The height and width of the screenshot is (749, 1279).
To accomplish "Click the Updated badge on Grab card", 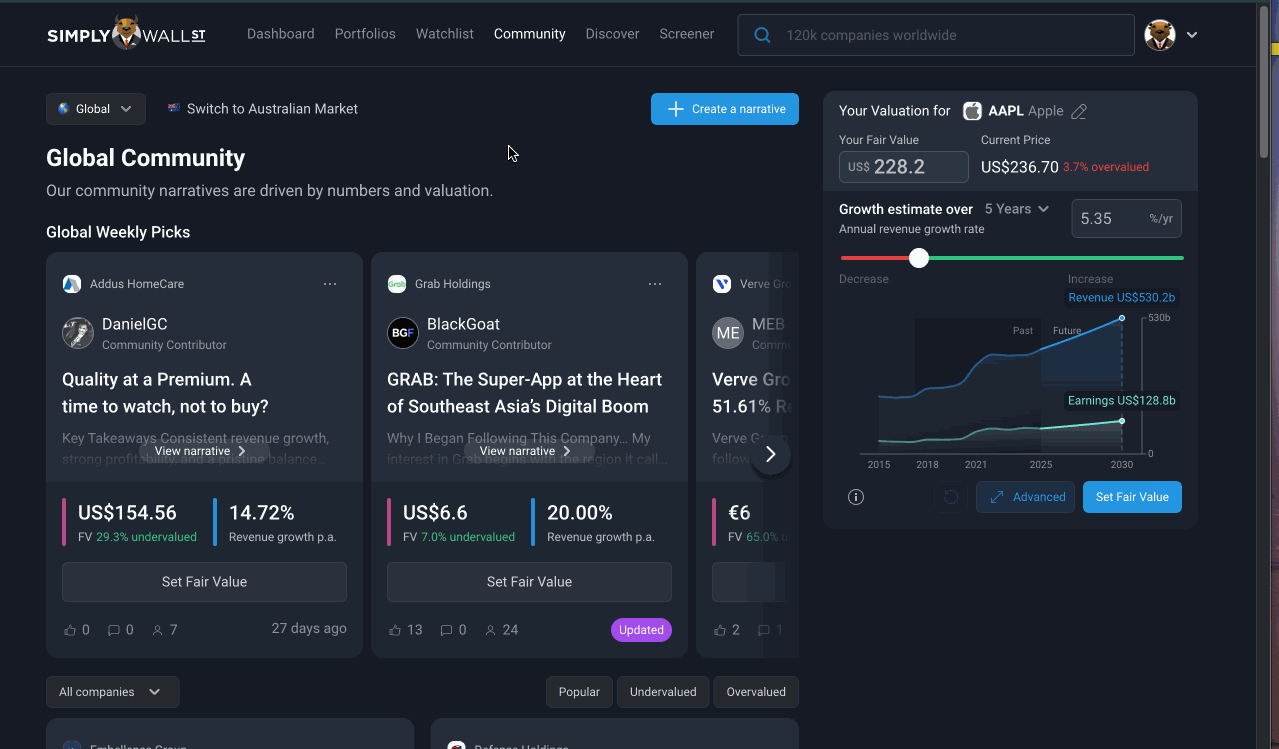I will click(x=641, y=630).
